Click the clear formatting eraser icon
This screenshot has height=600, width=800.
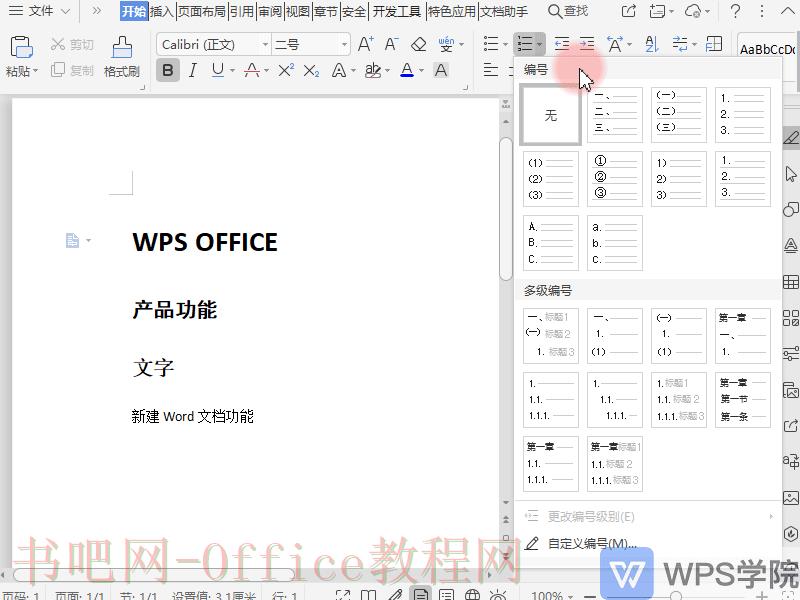click(x=418, y=44)
